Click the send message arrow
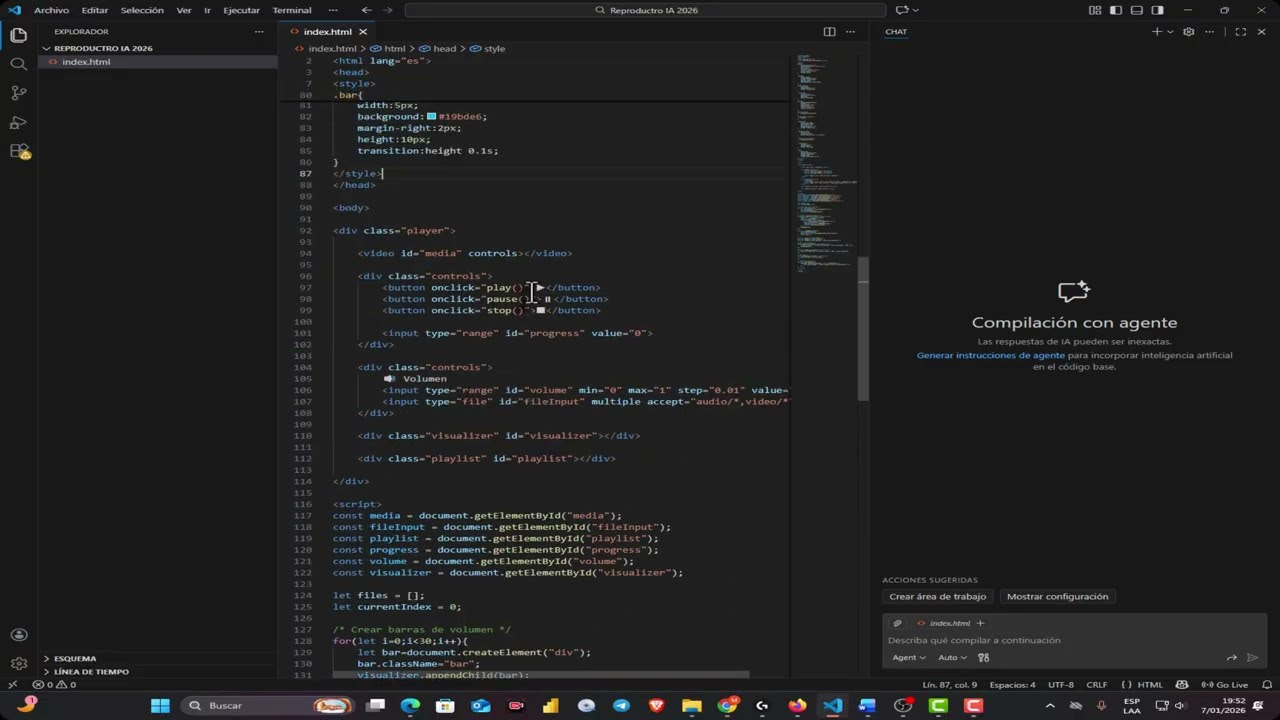 (1253, 658)
